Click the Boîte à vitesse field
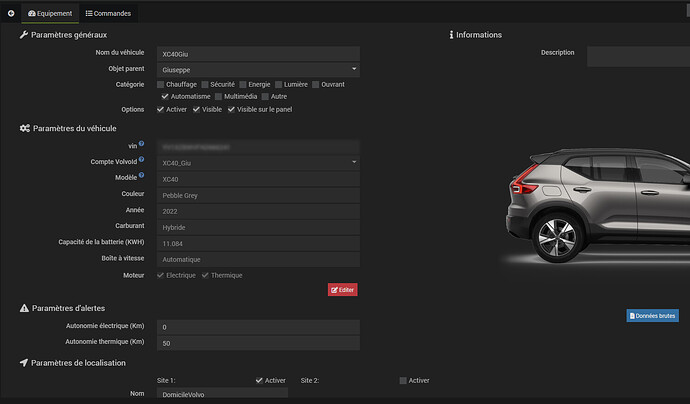Viewport: 690px width, 404px height. coord(258,260)
